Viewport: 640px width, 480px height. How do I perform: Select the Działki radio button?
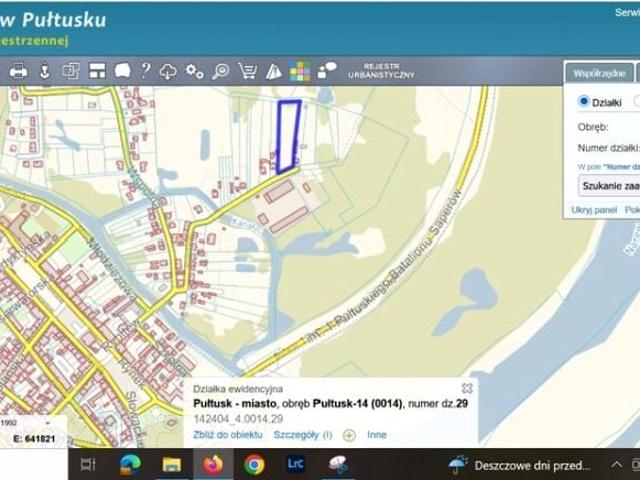(x=585, y=101)
